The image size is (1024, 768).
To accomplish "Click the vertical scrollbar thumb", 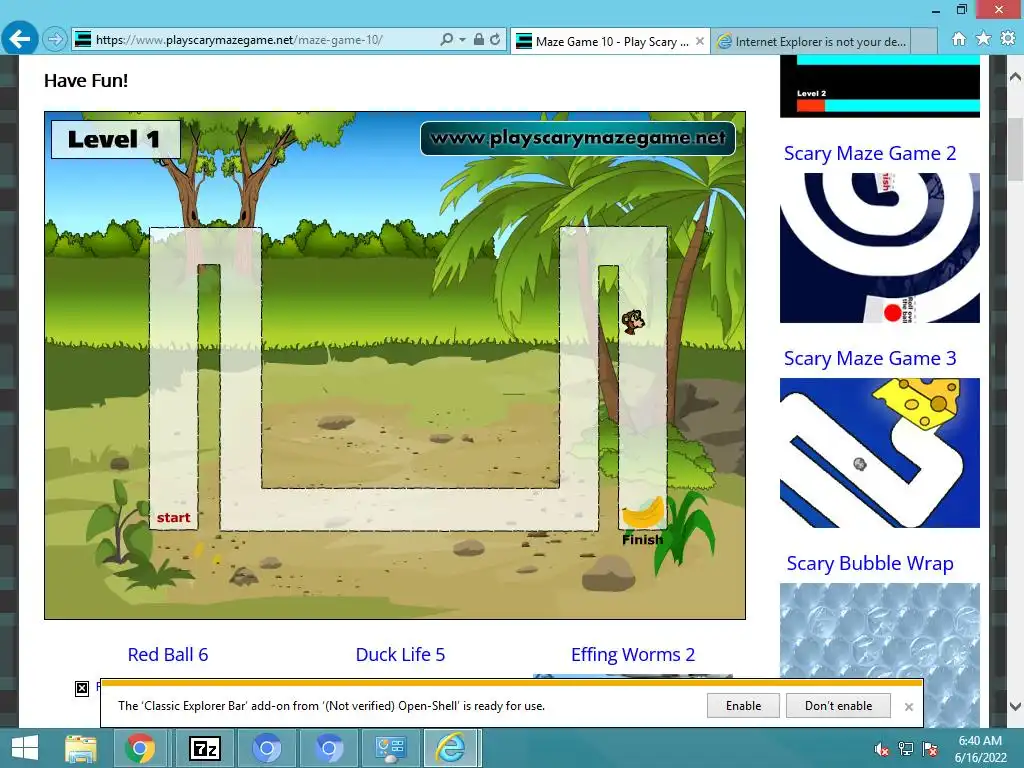I will (x=1016, y=149).
